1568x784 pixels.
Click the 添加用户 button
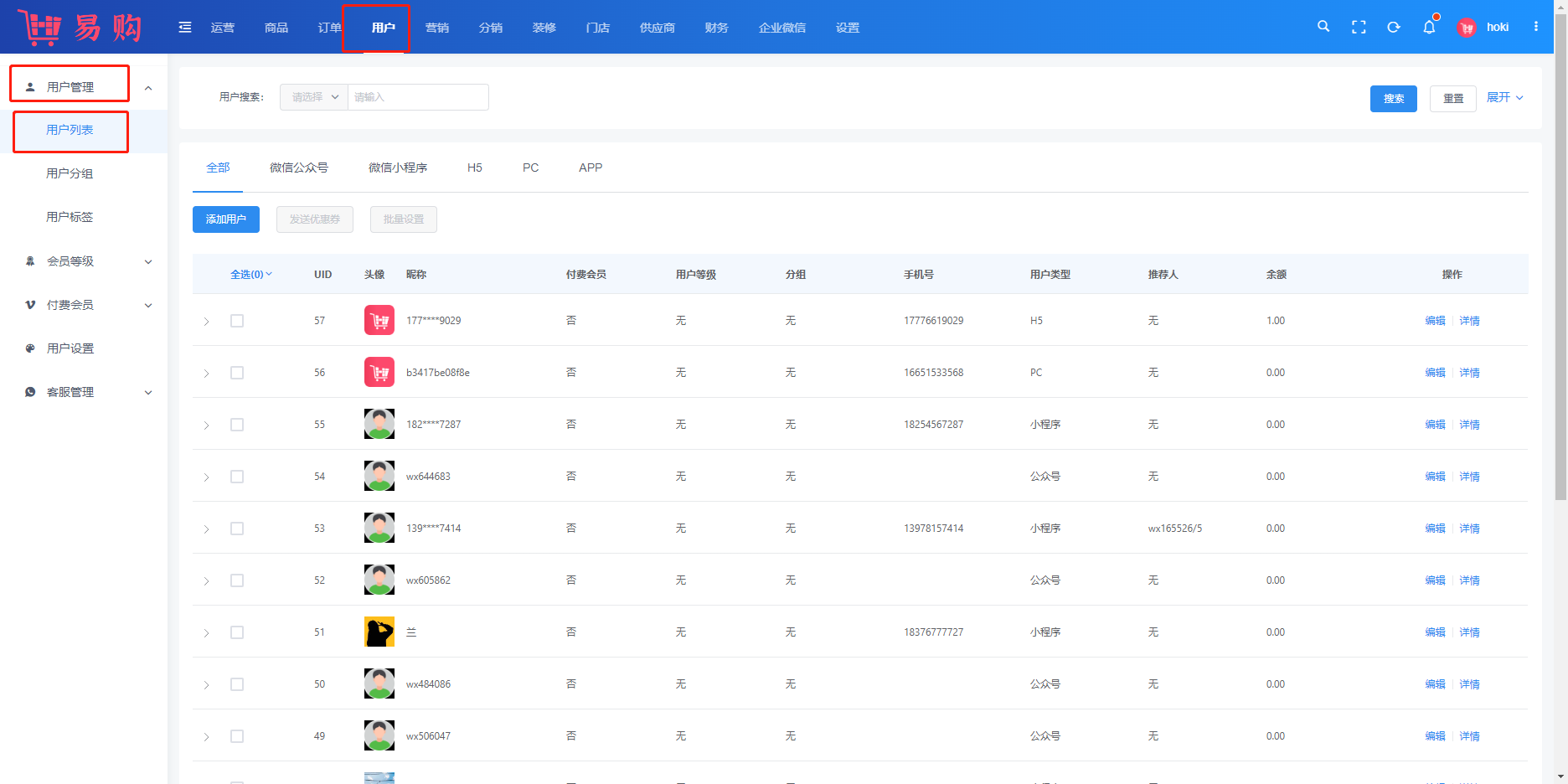[226, 219]
